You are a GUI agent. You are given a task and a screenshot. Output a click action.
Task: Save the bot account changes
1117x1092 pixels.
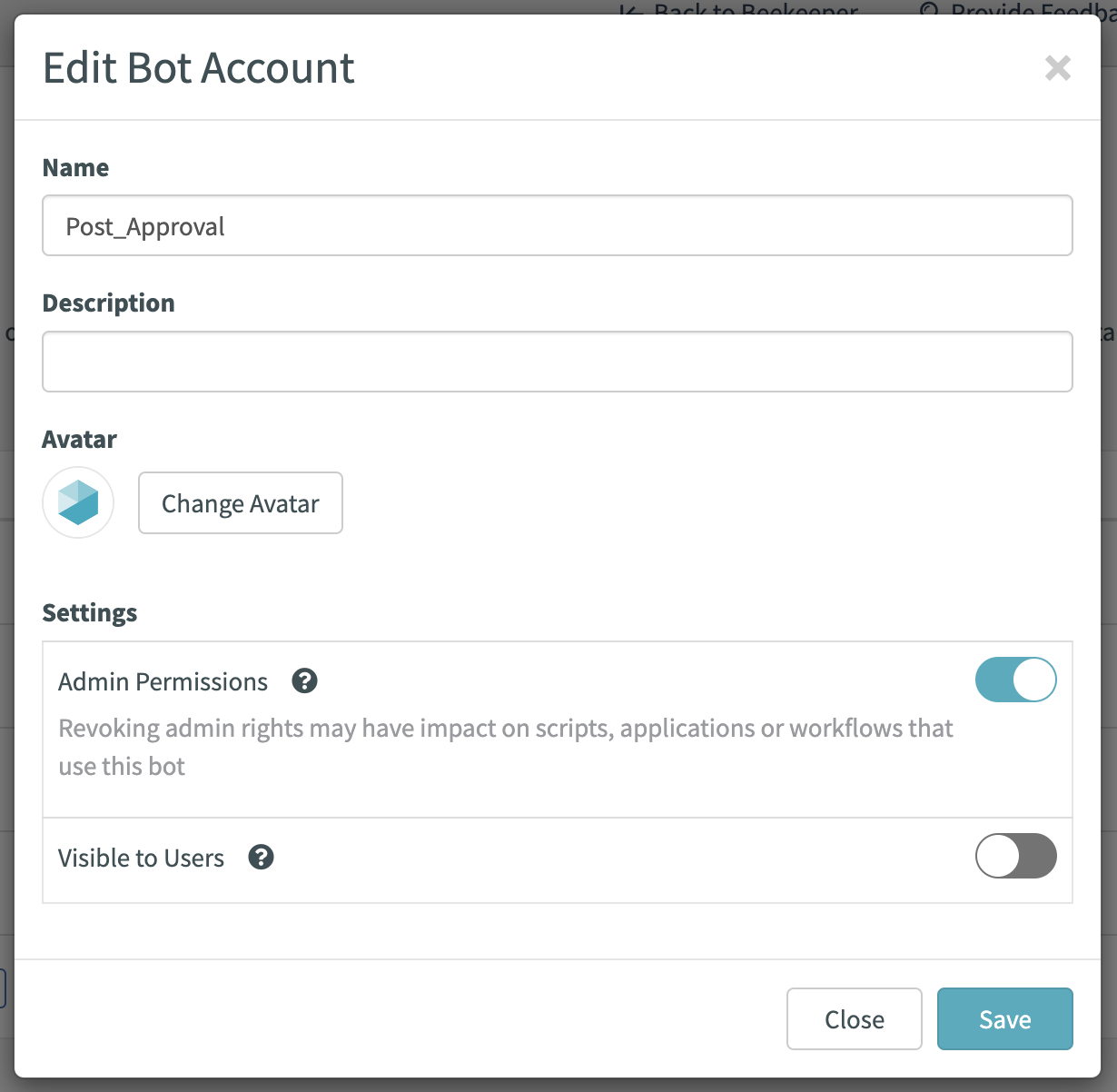[x=1005, y=1019]
